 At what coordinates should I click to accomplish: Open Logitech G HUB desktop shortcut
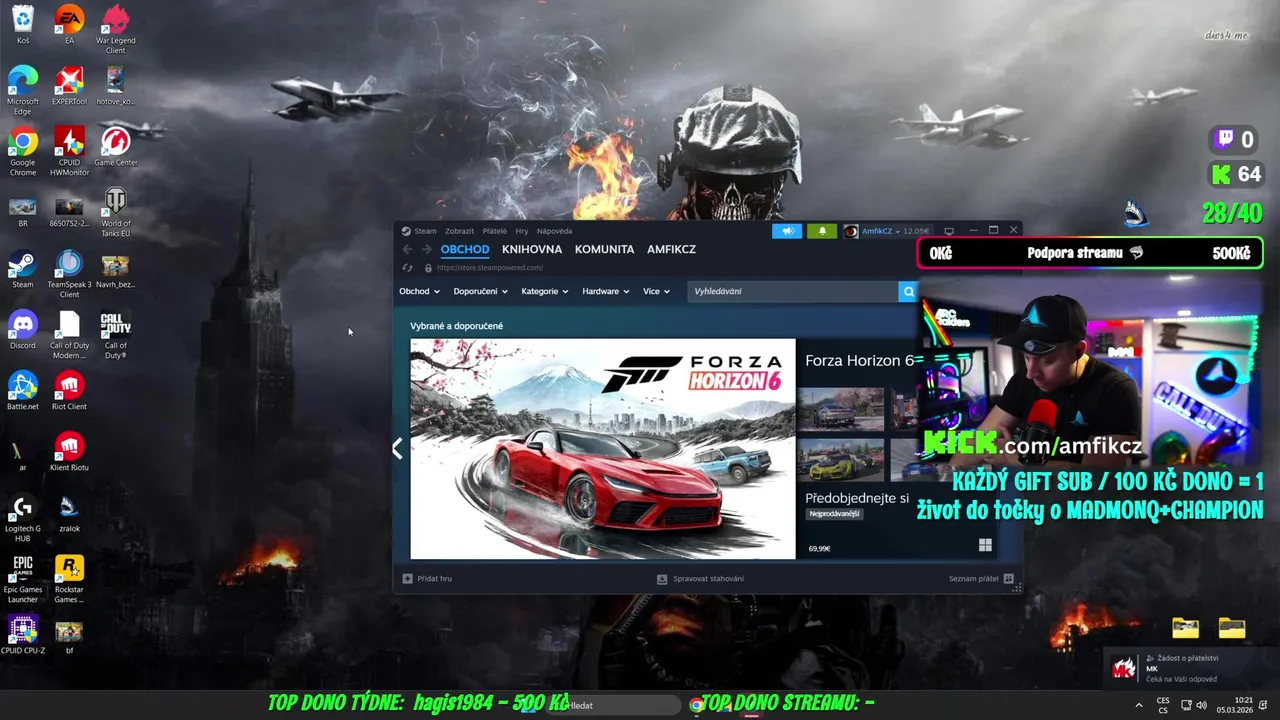23,518
